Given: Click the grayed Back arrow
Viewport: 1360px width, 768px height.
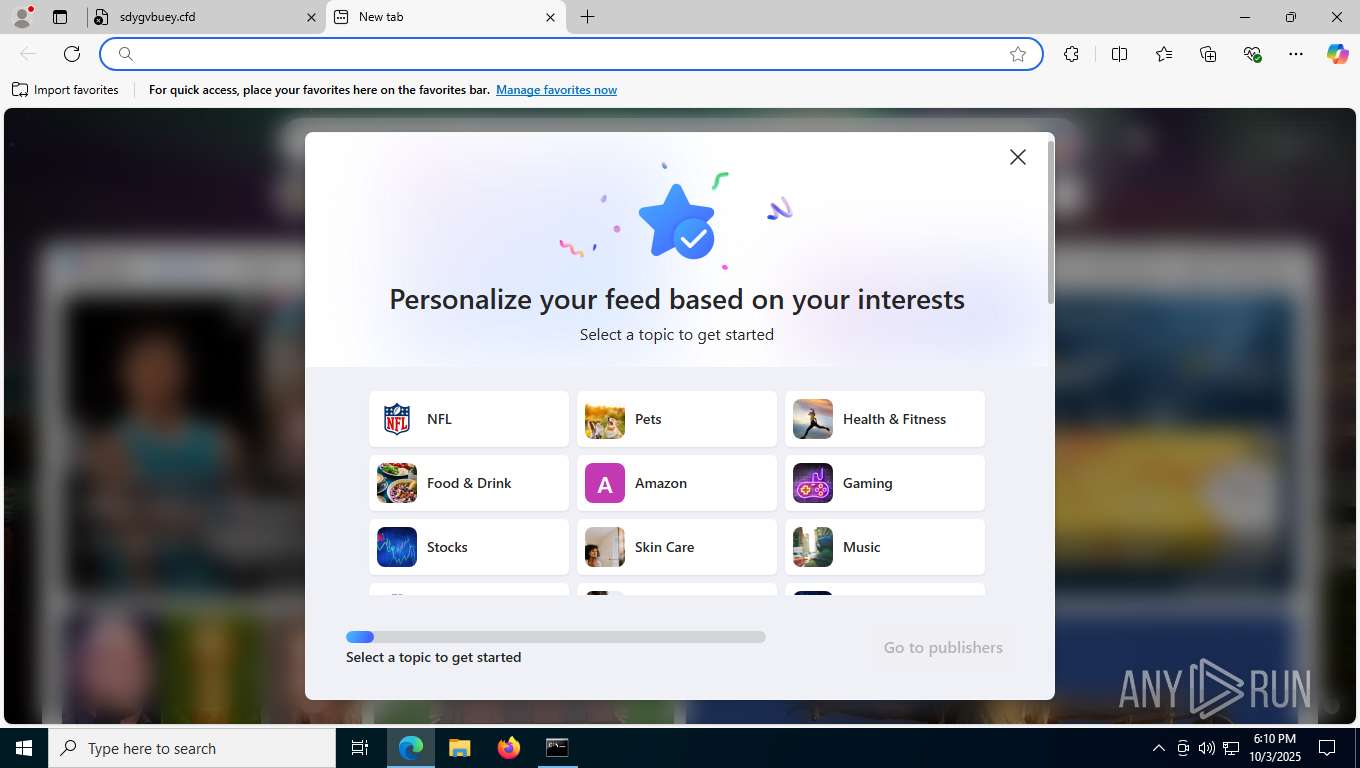Looking at the screenshot, I should (28, 54).
